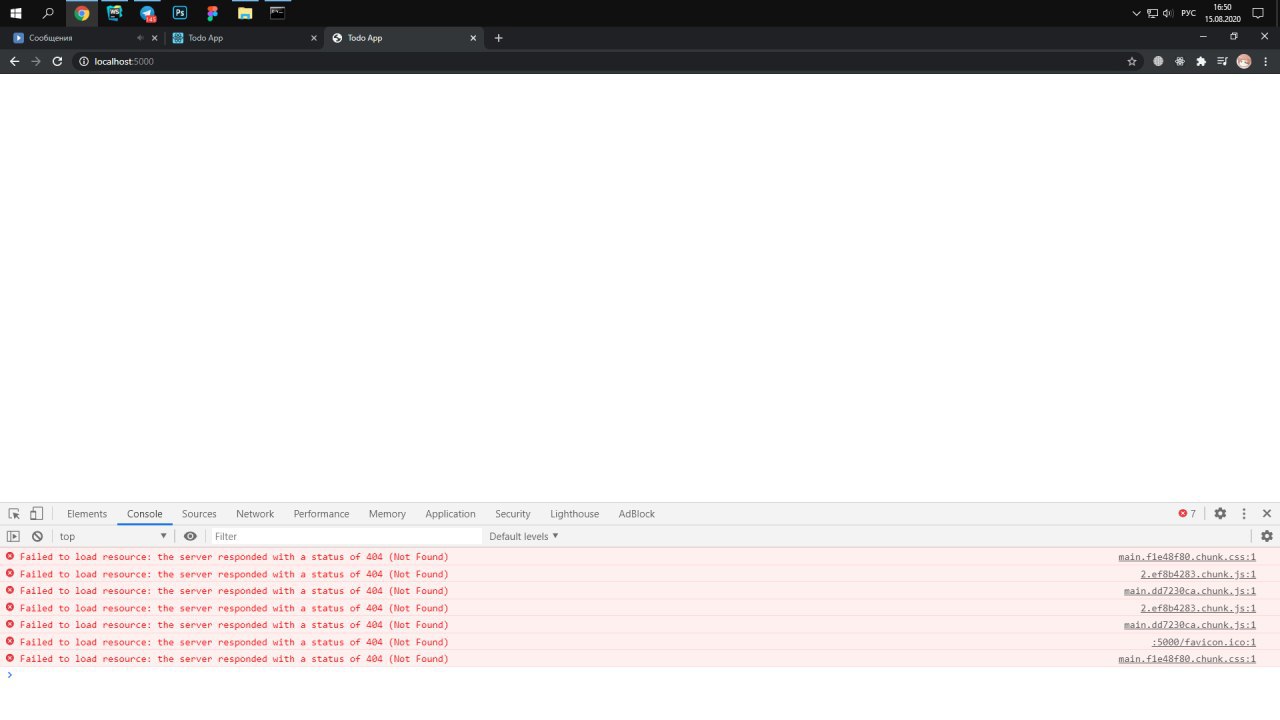Expand the 'top' JavaScript context dropdown
Image resolution: width=1280 pixels, height=720 pixels.
pos(113,536)
